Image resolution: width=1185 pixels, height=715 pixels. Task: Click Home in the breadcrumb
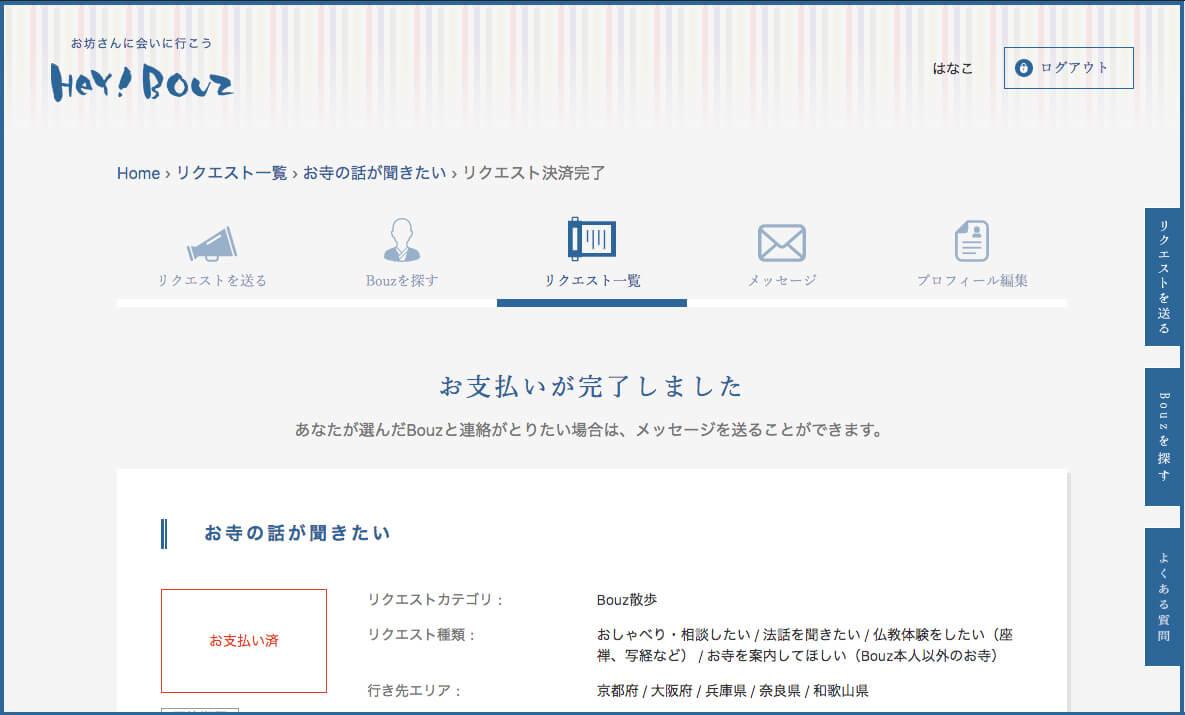(x=138, y=173)
